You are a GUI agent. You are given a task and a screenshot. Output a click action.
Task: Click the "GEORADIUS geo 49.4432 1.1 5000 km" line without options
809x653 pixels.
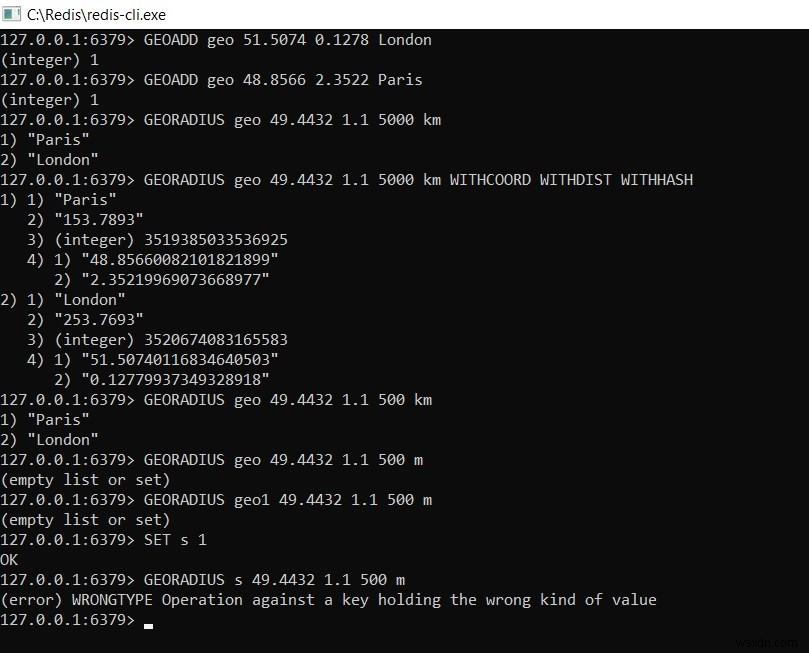[x=220, y=120]
